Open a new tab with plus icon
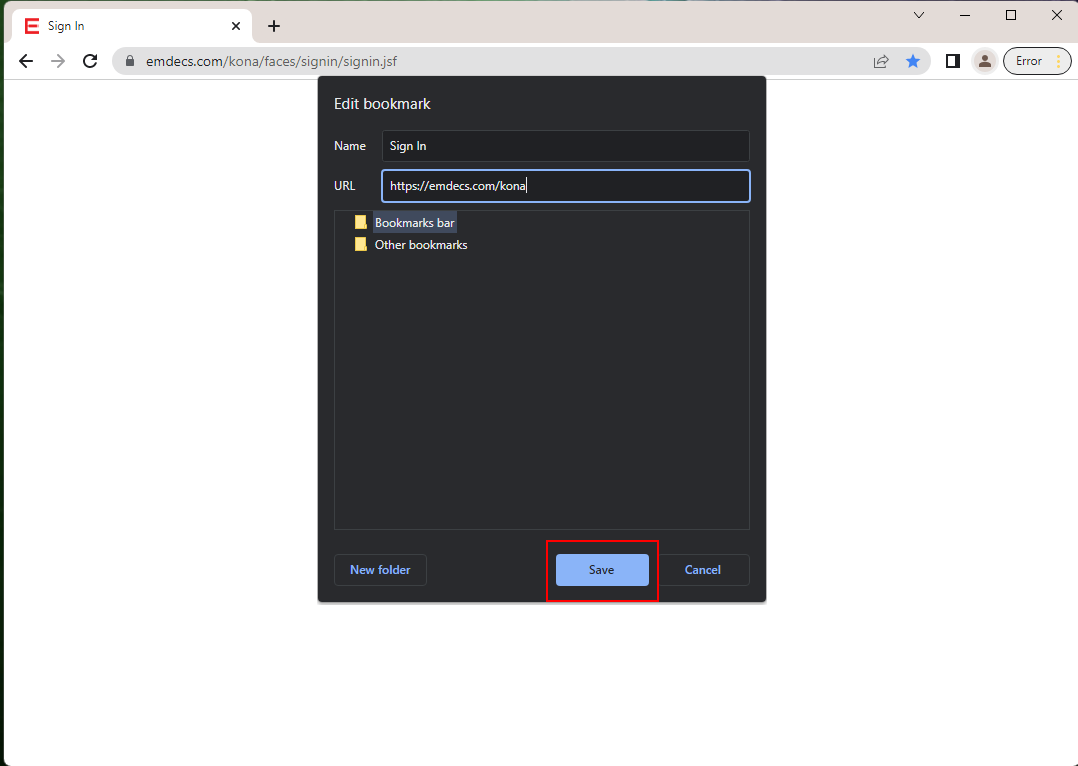This screenshot has width=1078, height=766. pyautogui.click(x=274, y=26)
